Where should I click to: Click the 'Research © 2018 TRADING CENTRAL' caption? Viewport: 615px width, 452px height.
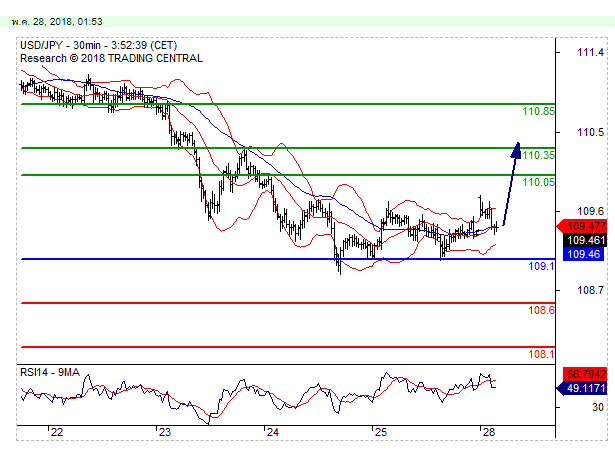coord(111,58)
